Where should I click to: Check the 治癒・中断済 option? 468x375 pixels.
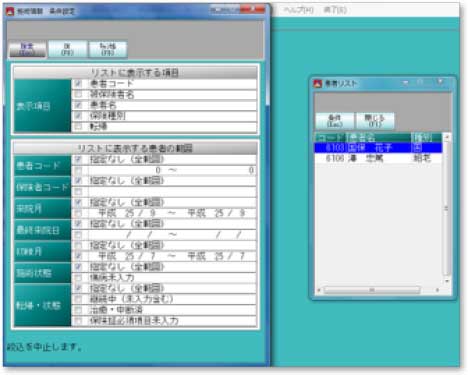tap(78, 310)
